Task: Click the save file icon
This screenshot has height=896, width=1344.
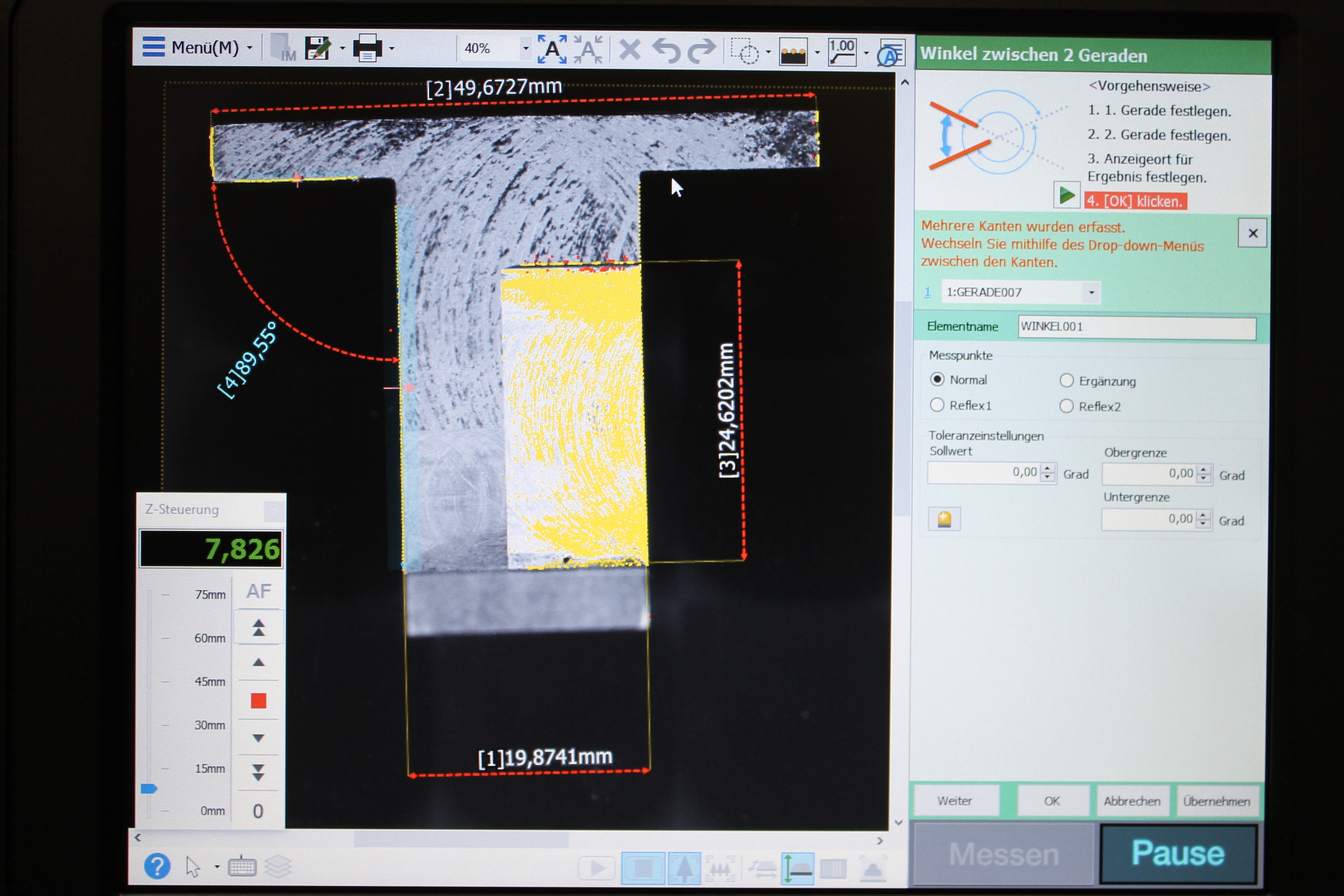Action: coord(317,48)
